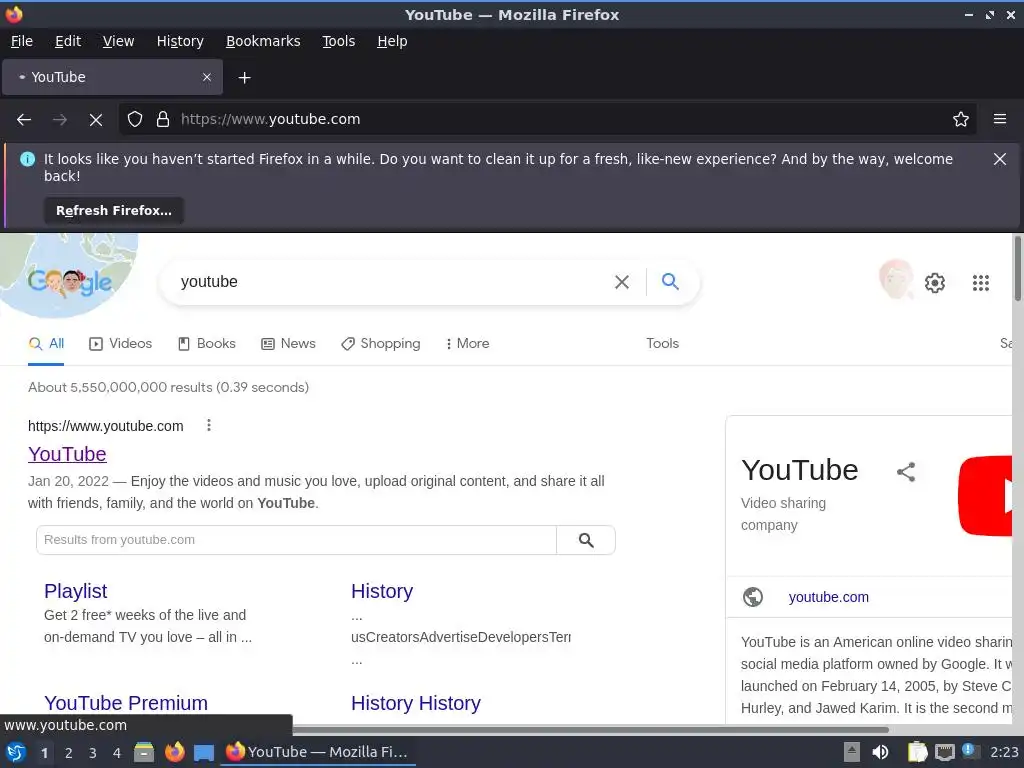Screen dimensions: 1024x768
Task: Click the horizontal page scrollbar
Action: pos(590,729)
